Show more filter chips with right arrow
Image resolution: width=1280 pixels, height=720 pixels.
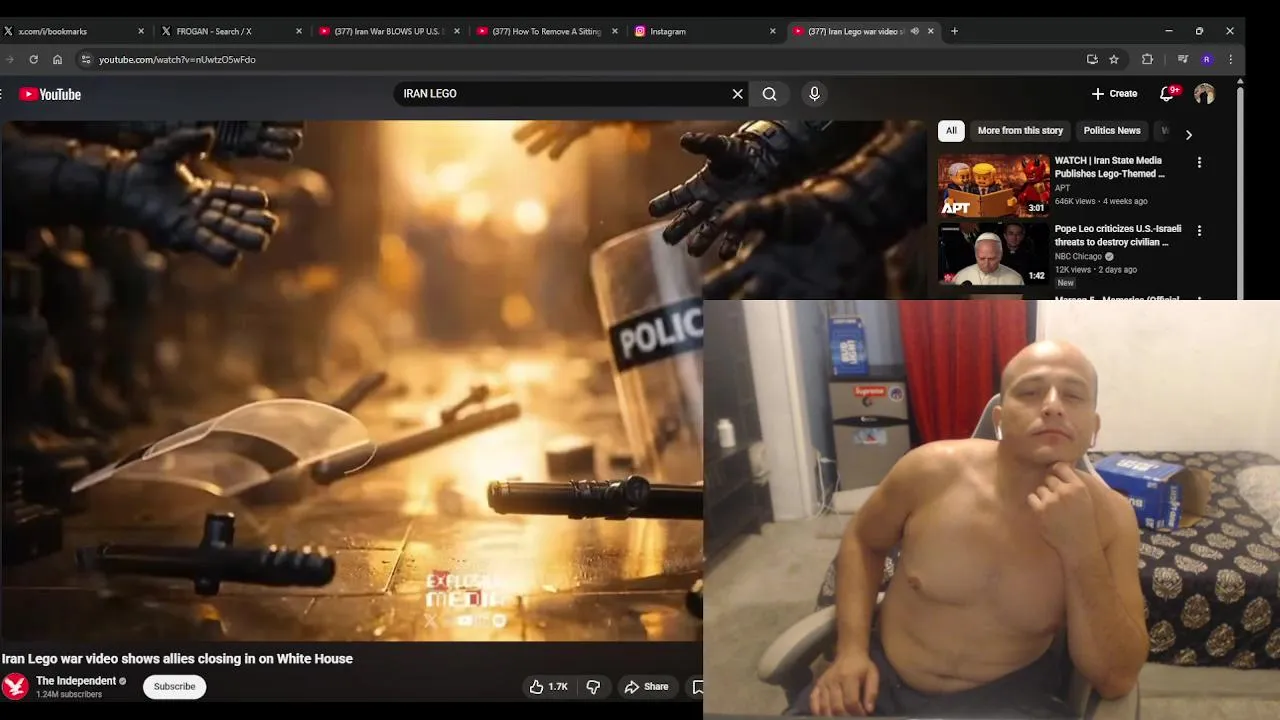[1188, 134]
